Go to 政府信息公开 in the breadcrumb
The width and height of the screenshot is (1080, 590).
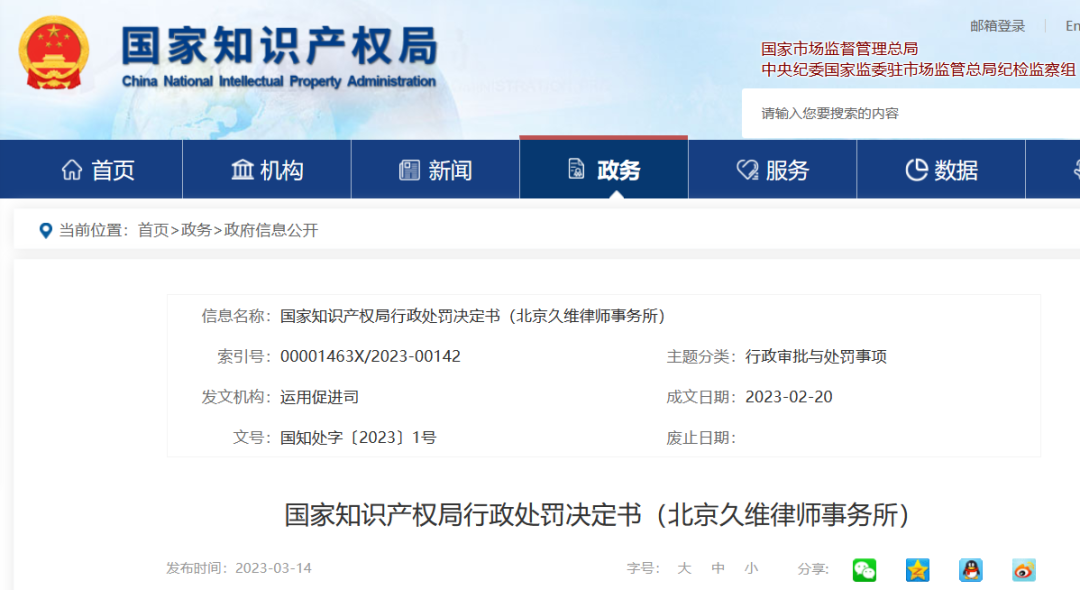point(271,230)
